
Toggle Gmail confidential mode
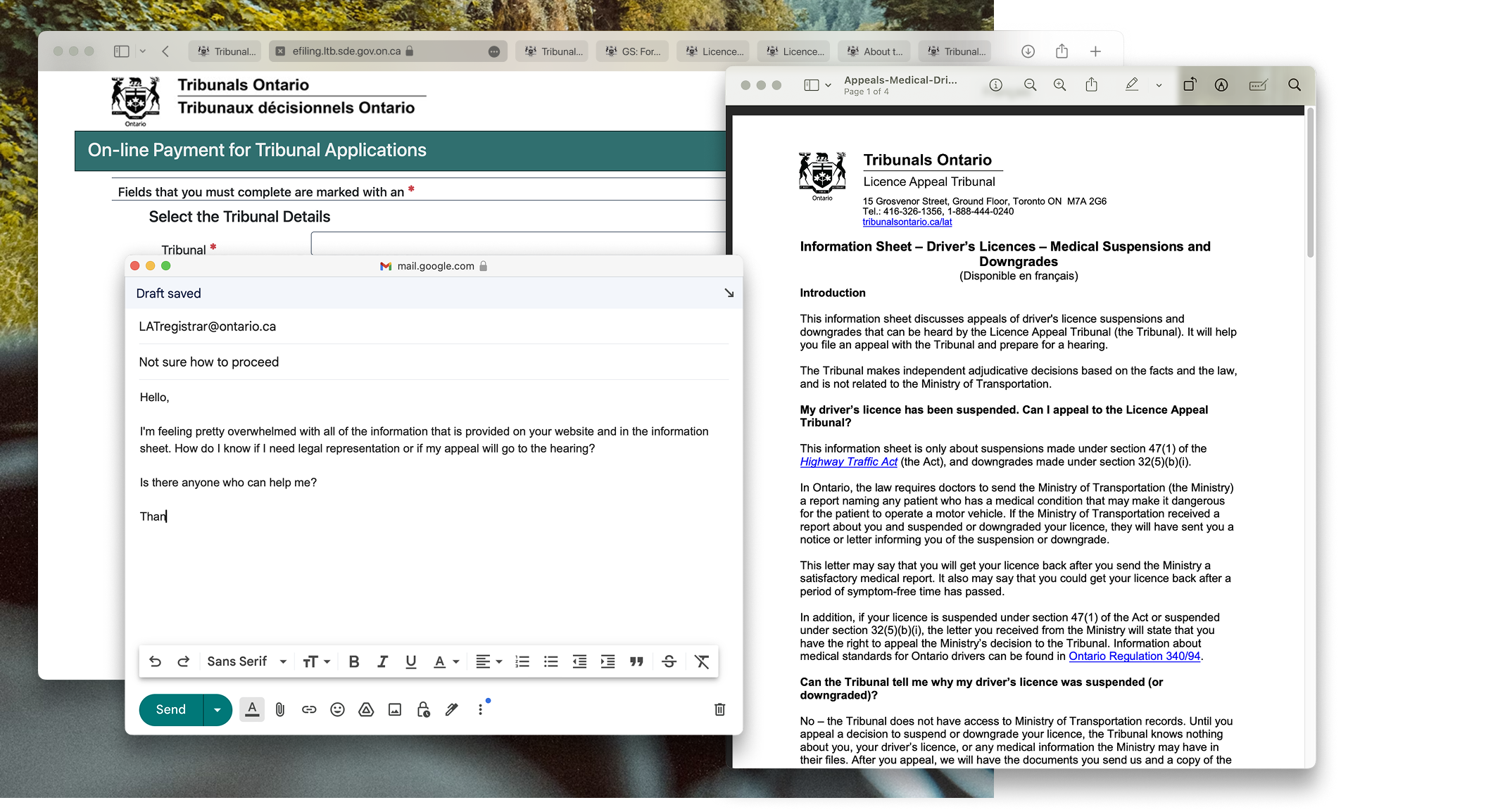pyautogui.click(x=423, y=709)
